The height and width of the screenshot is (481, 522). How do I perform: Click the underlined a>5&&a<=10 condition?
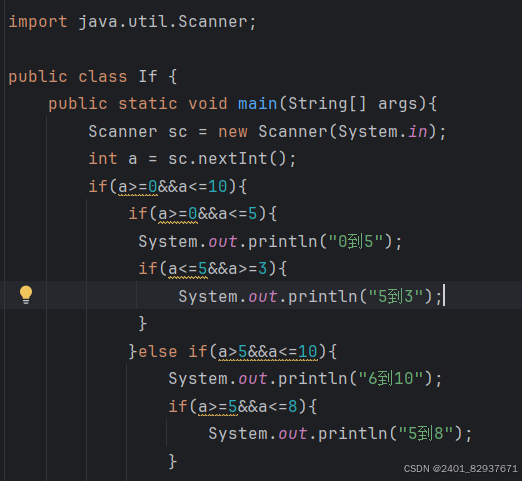[x=268, y=351]
